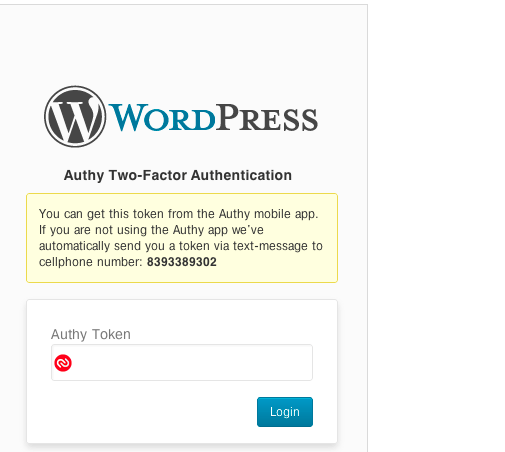
Task: Click "Authentication" word in the heading
Action: tap(241, 175)
